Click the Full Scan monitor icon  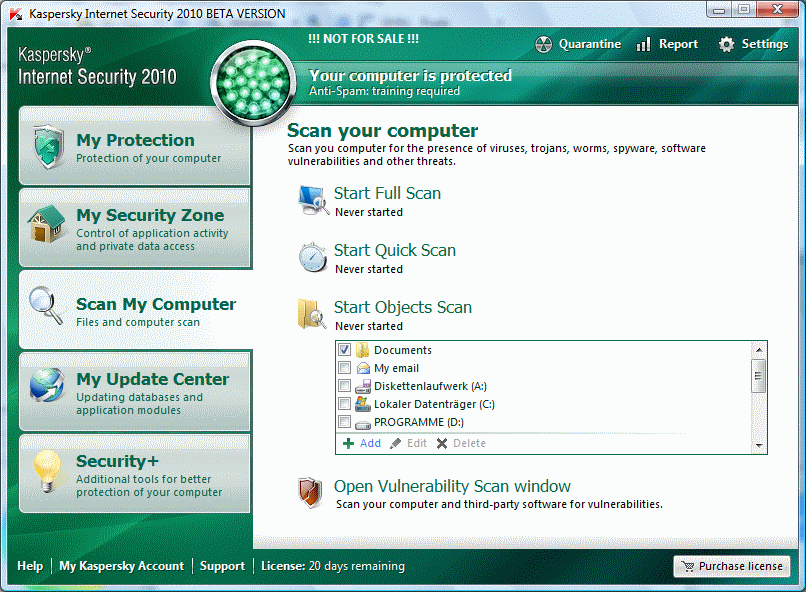pos(314,200)
